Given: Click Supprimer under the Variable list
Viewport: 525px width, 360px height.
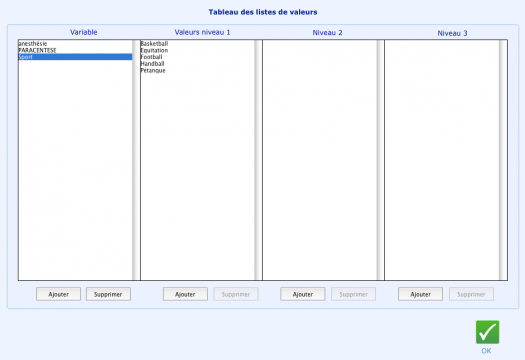Looking at the screenshot, I should 108,294.
